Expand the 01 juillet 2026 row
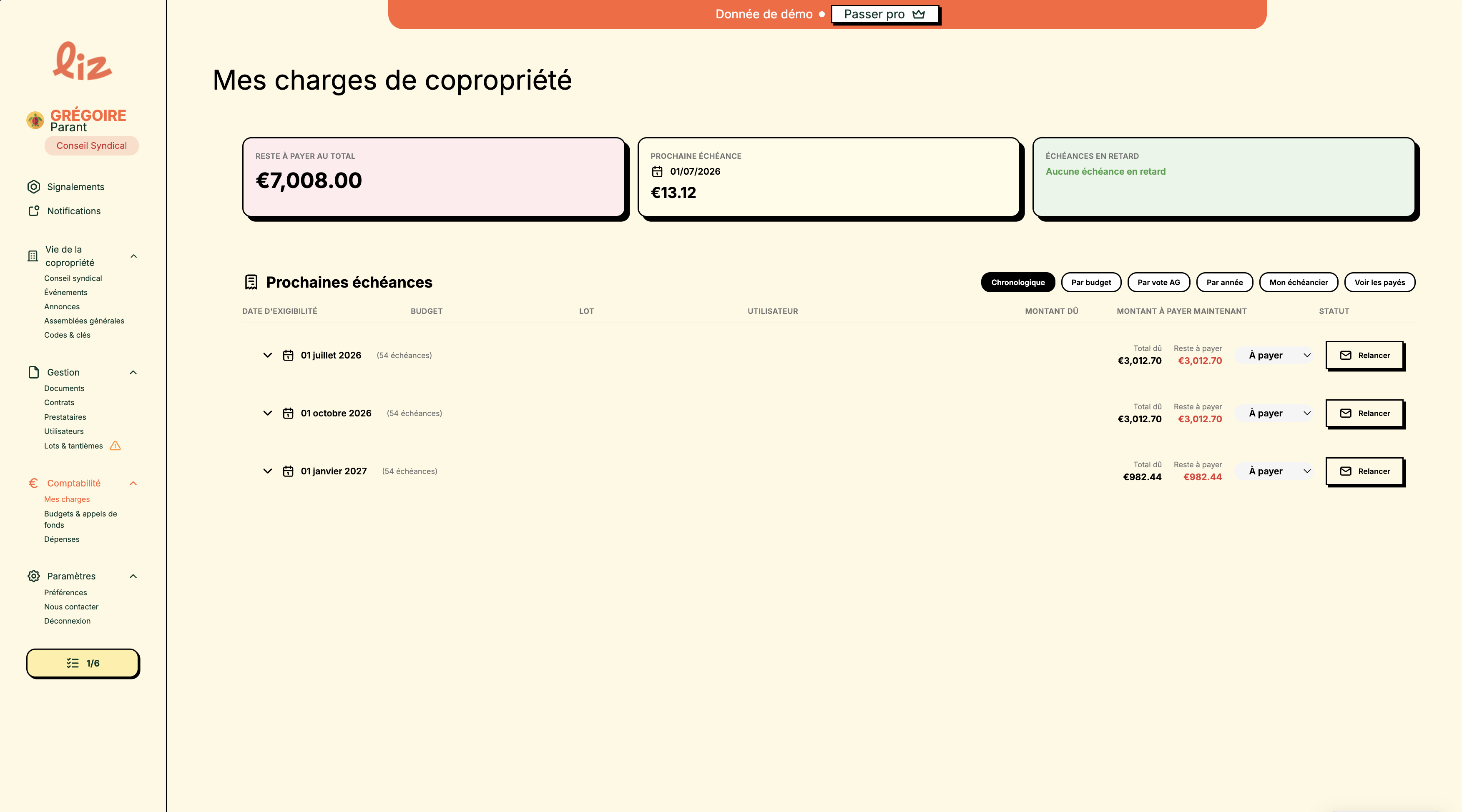This screenshot has width=1462, height=812. pos(267,355)
